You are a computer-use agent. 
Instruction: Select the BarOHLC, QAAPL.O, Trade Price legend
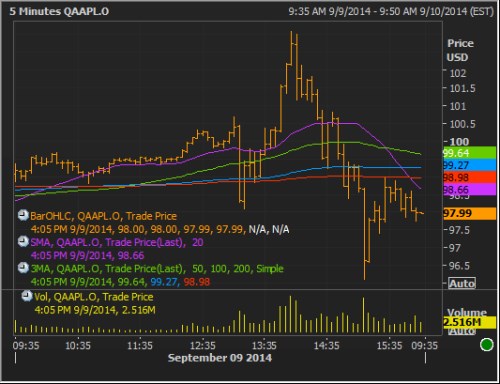pos(103,216)
